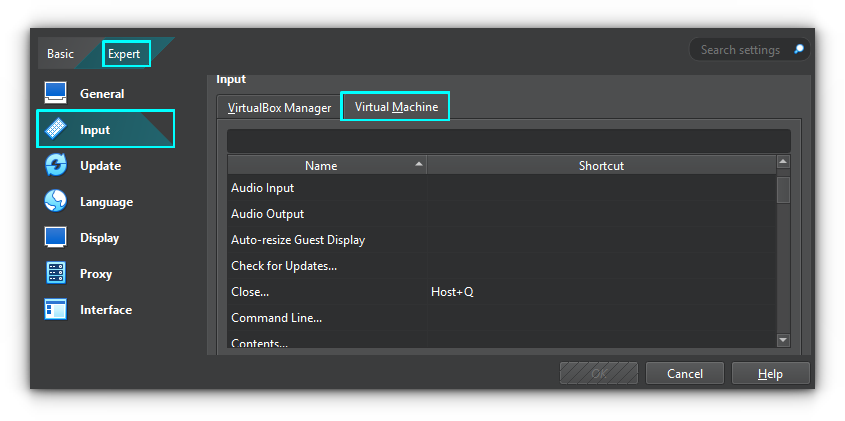Click the scrollbar down arrow in shortcut list
The width and height of the screenshot is (845, 421).
[783, 340]
